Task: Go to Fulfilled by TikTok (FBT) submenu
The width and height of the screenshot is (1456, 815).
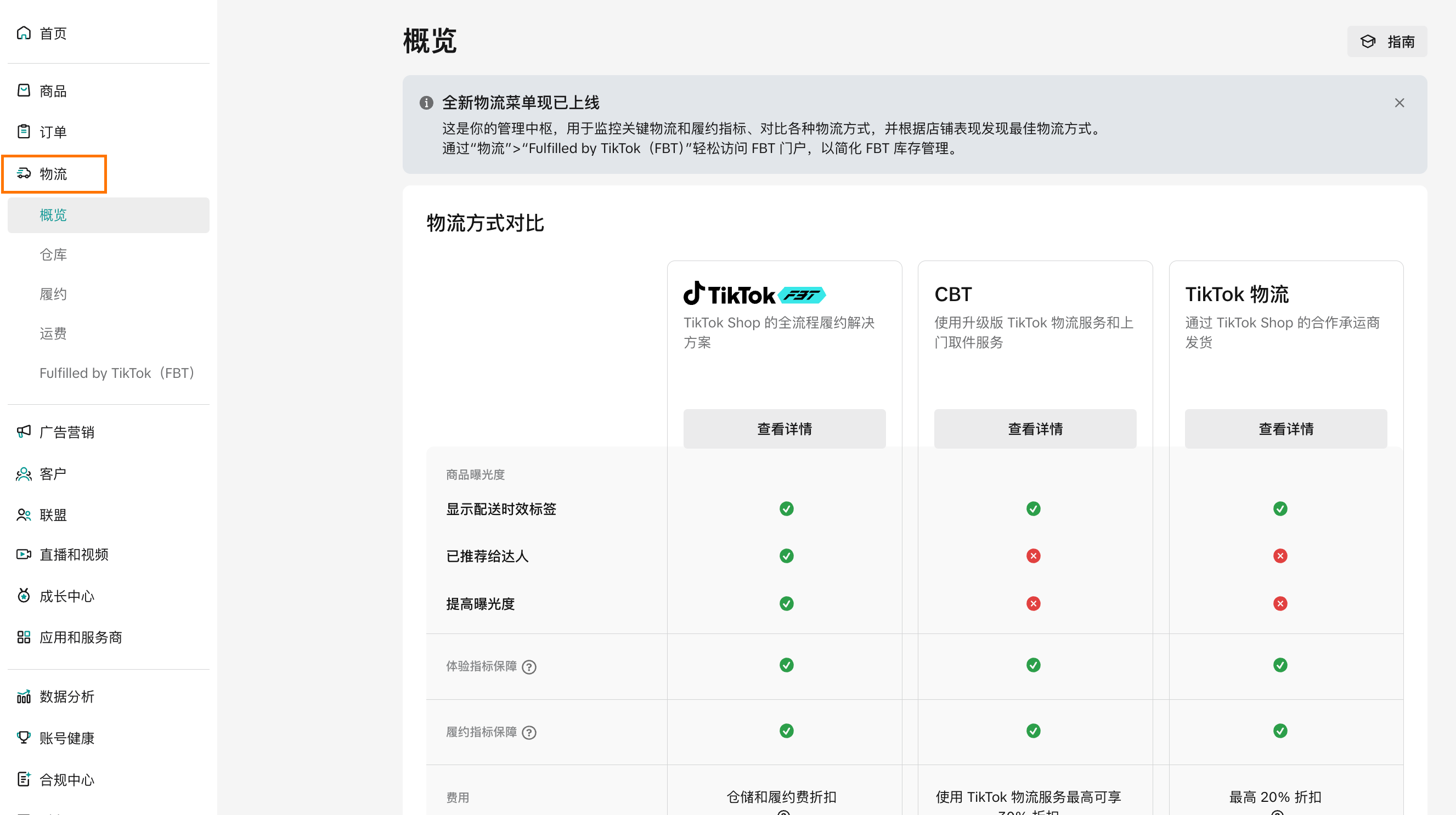Action: pos(117,373)
